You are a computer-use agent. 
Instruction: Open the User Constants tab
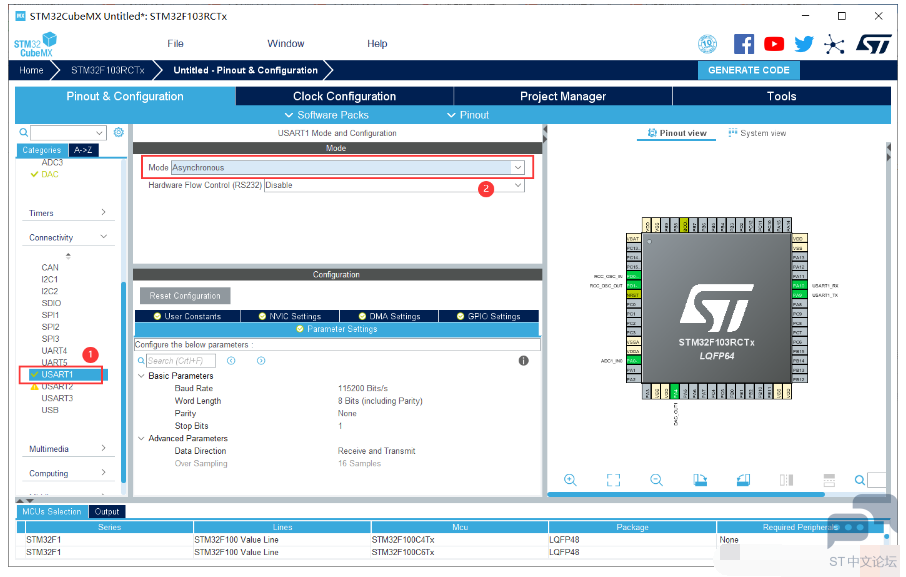coord(187,317)
